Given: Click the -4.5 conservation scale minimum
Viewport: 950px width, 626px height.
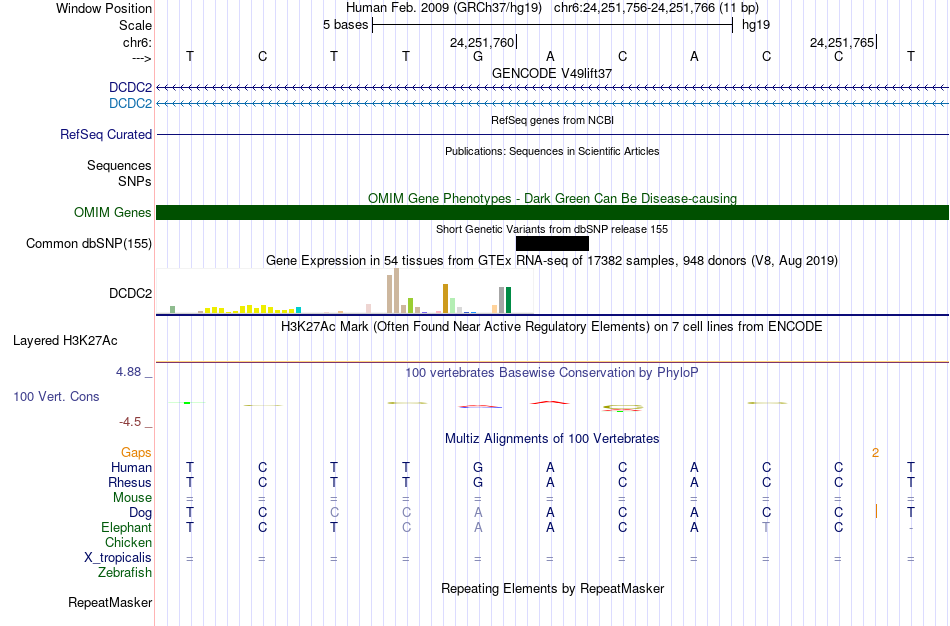Looking at the screenshot, I should click(130, 422).
